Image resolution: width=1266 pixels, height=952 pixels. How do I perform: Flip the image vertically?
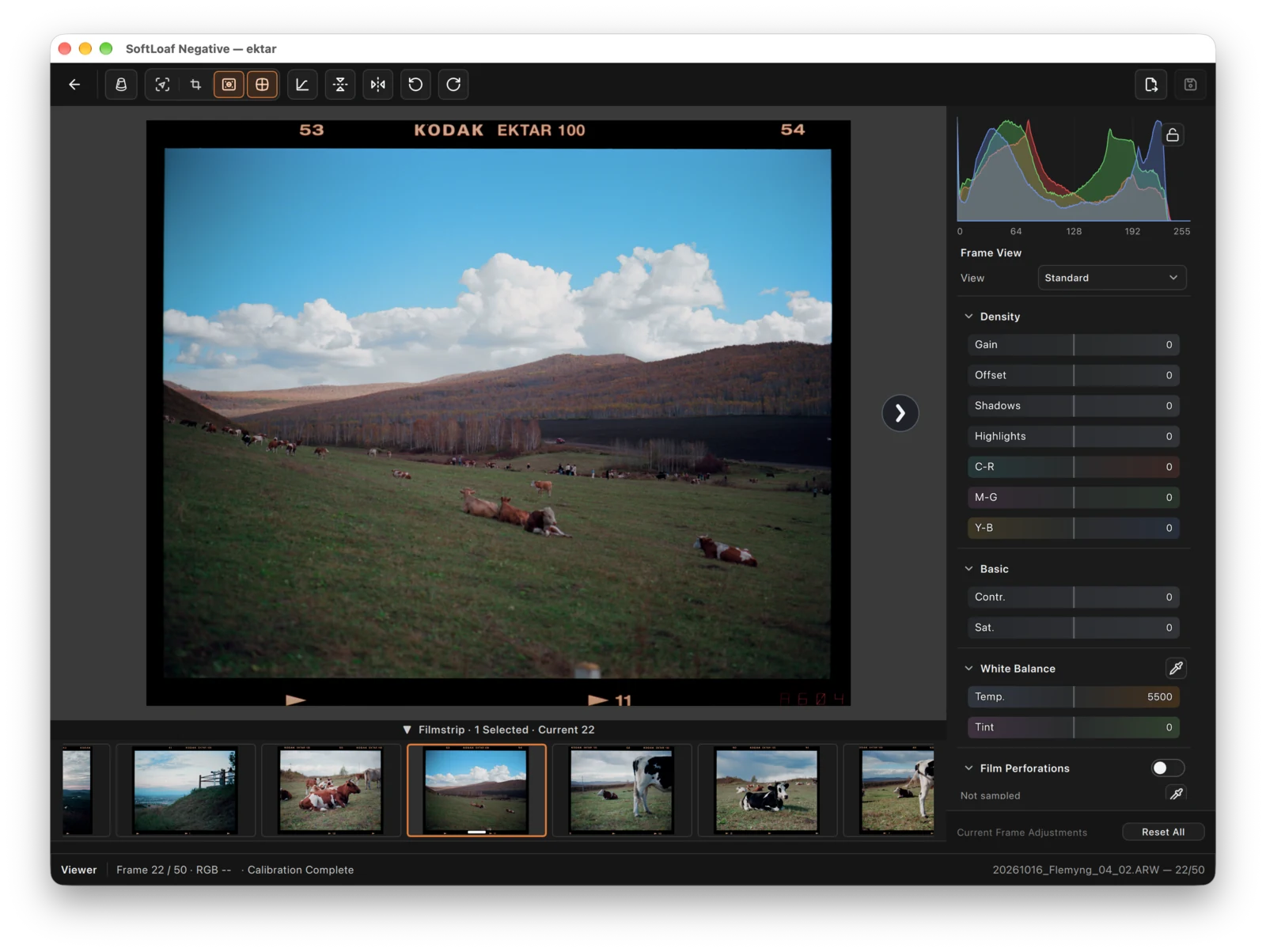(340, 85)
